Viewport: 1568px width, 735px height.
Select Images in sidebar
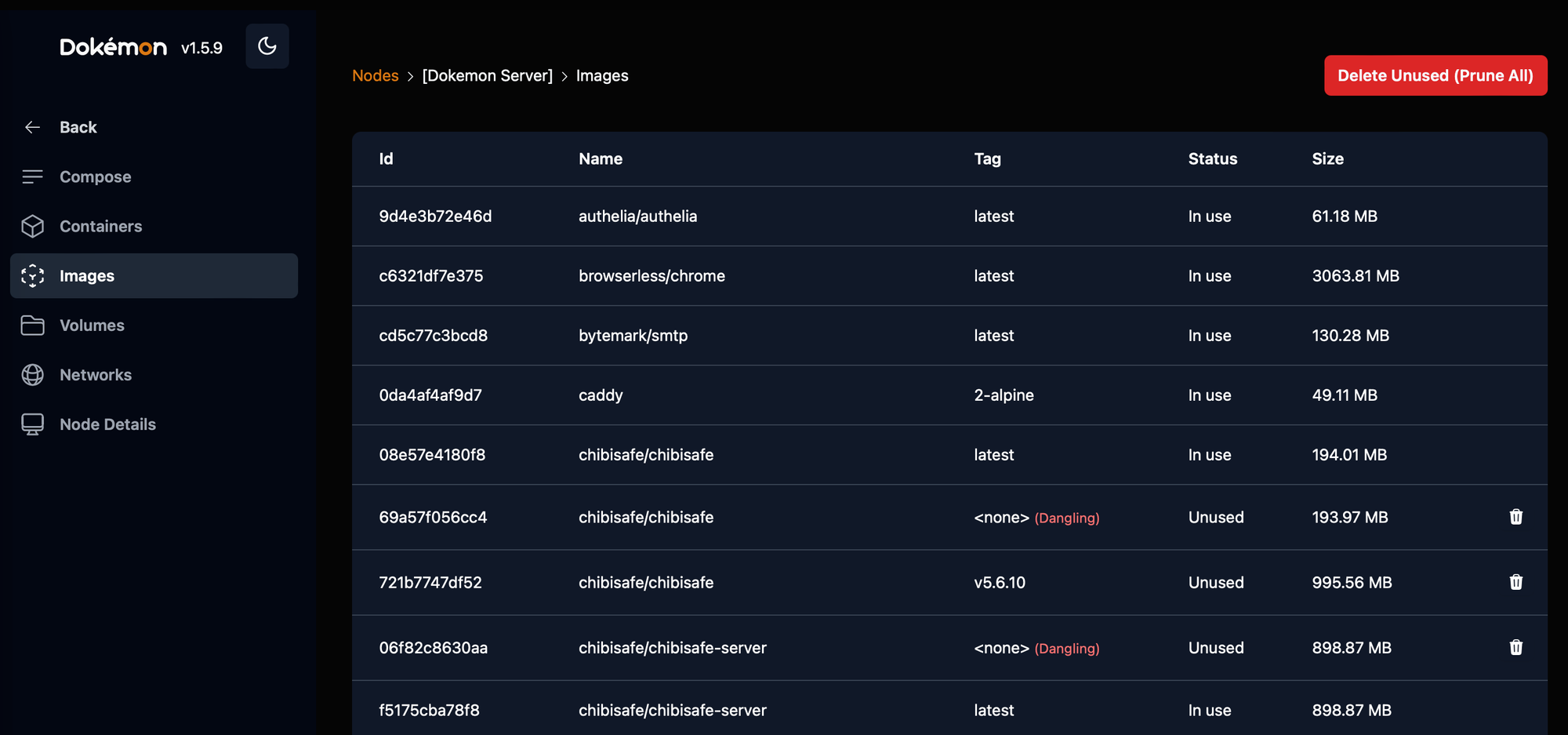tap(154, 275)
